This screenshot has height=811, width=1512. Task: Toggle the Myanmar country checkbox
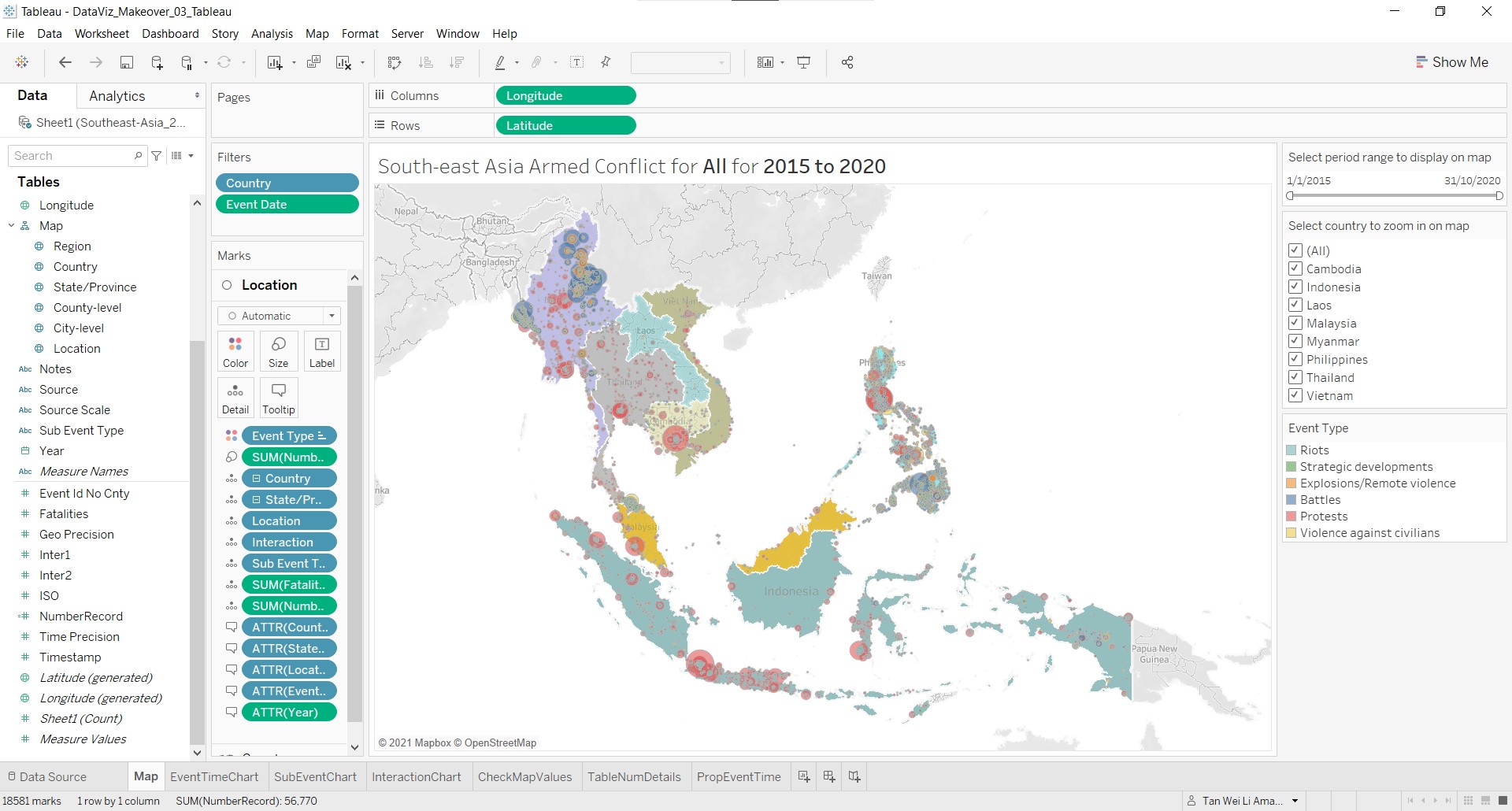point(1295,341)
